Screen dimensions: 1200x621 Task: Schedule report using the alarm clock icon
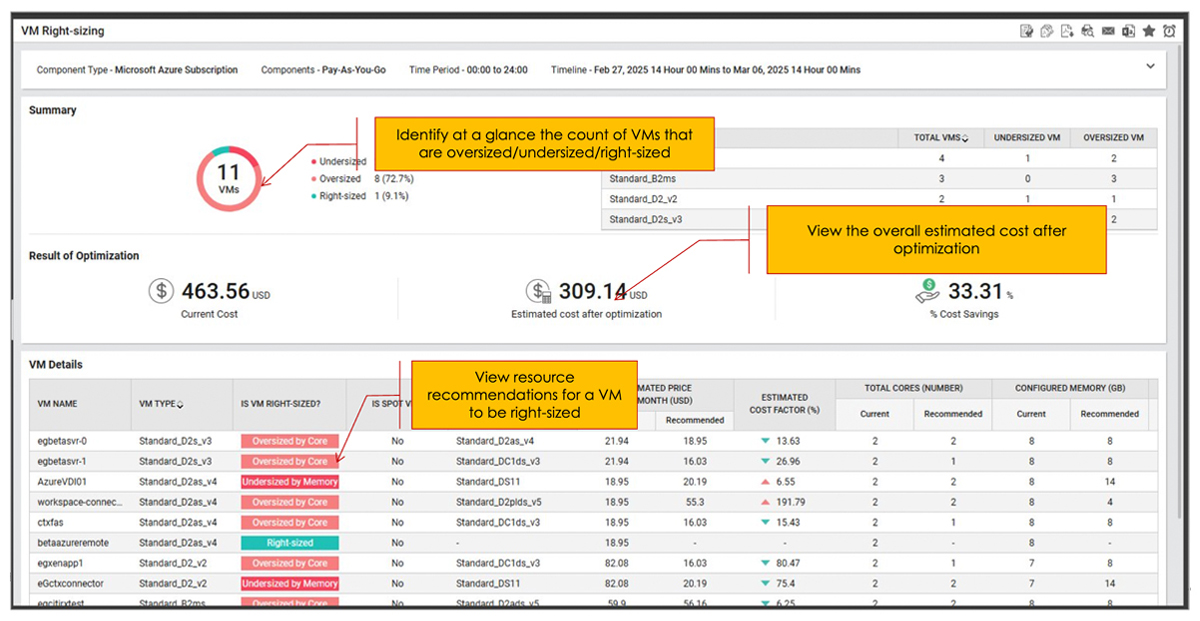1170,31
